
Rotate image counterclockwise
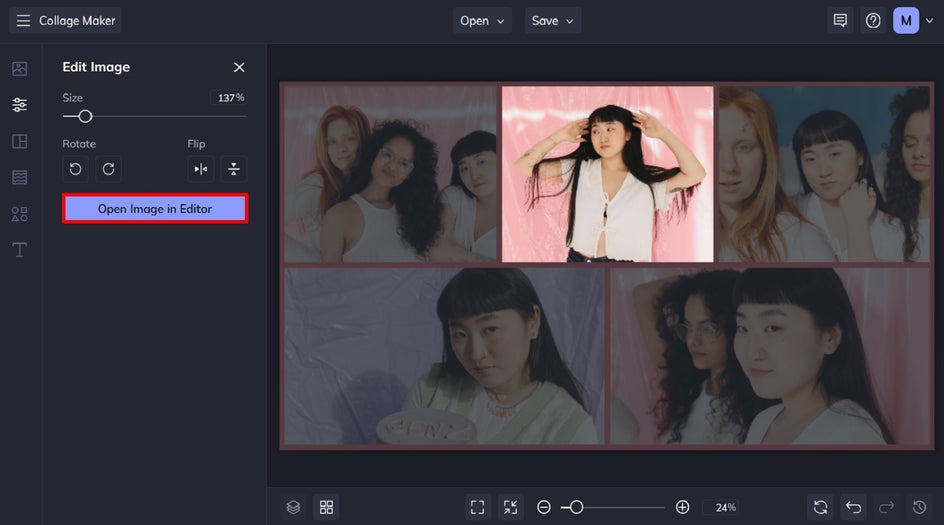[x=75, y=169]
